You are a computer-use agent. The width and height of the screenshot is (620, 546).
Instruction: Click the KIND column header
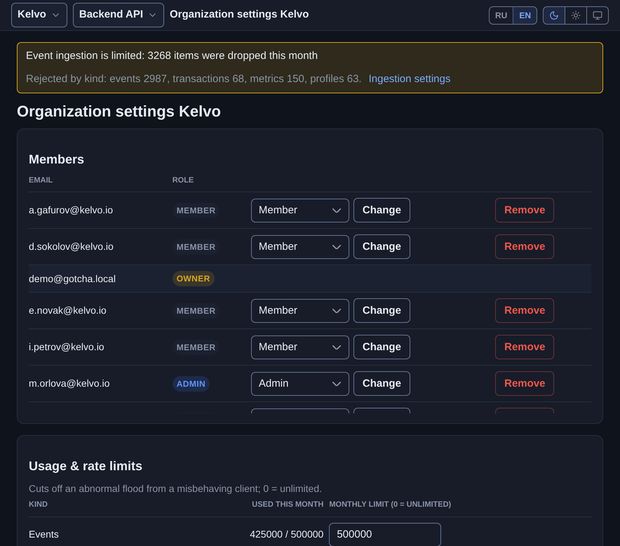pos(38,504)
